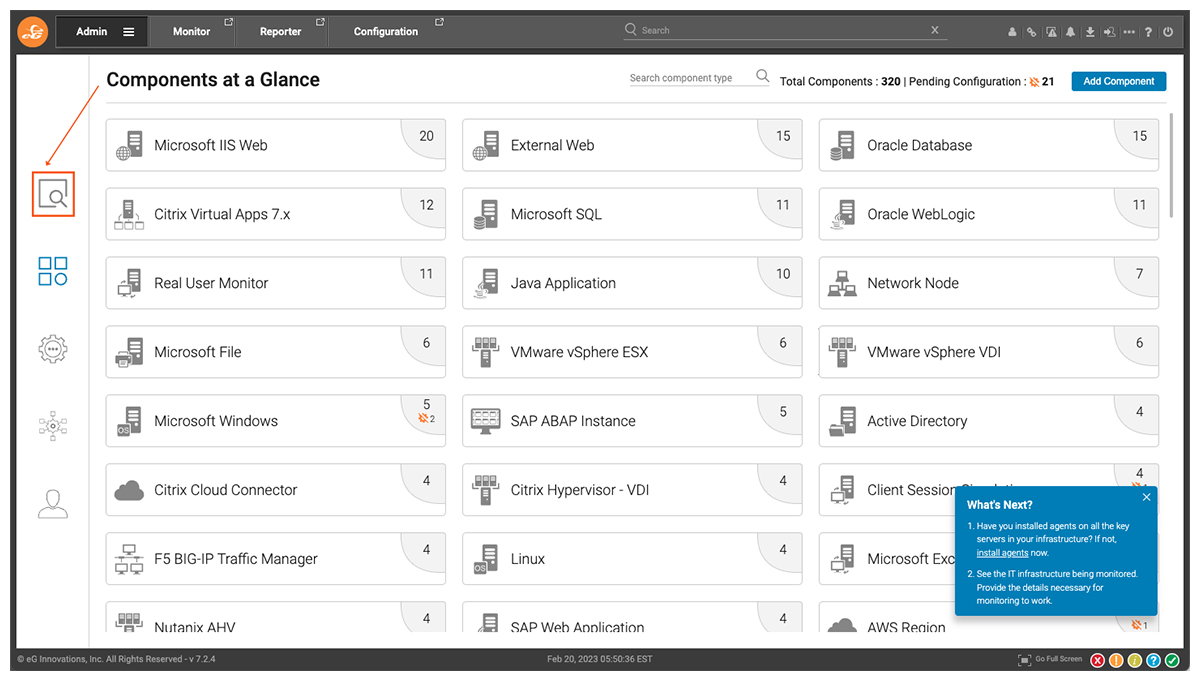Viewport: 1200px width, 681px height.
Task: Click the F5 BIG-IP network icon
Action: 129,560
